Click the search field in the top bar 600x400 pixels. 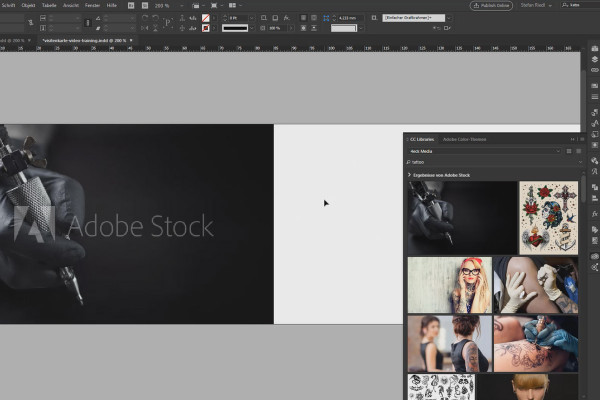[x=580, y=5]
